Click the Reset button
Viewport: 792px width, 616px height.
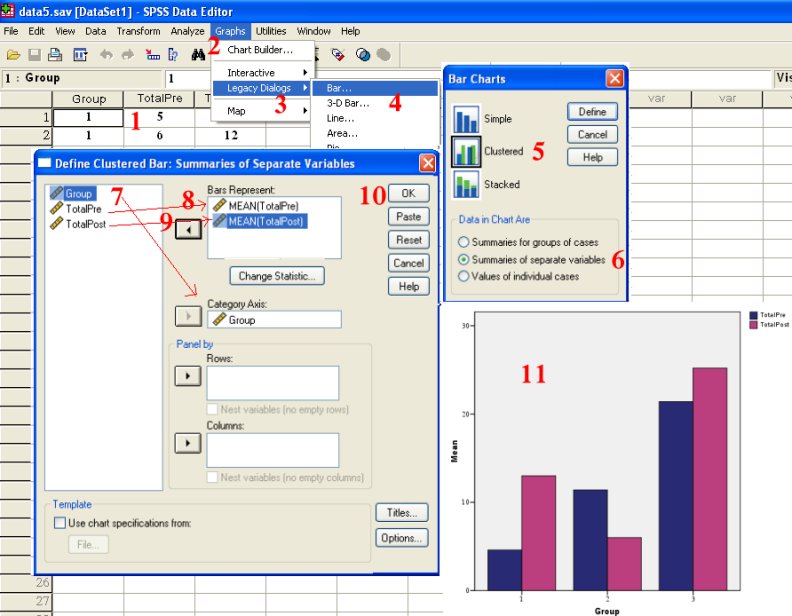pos(409,240)
